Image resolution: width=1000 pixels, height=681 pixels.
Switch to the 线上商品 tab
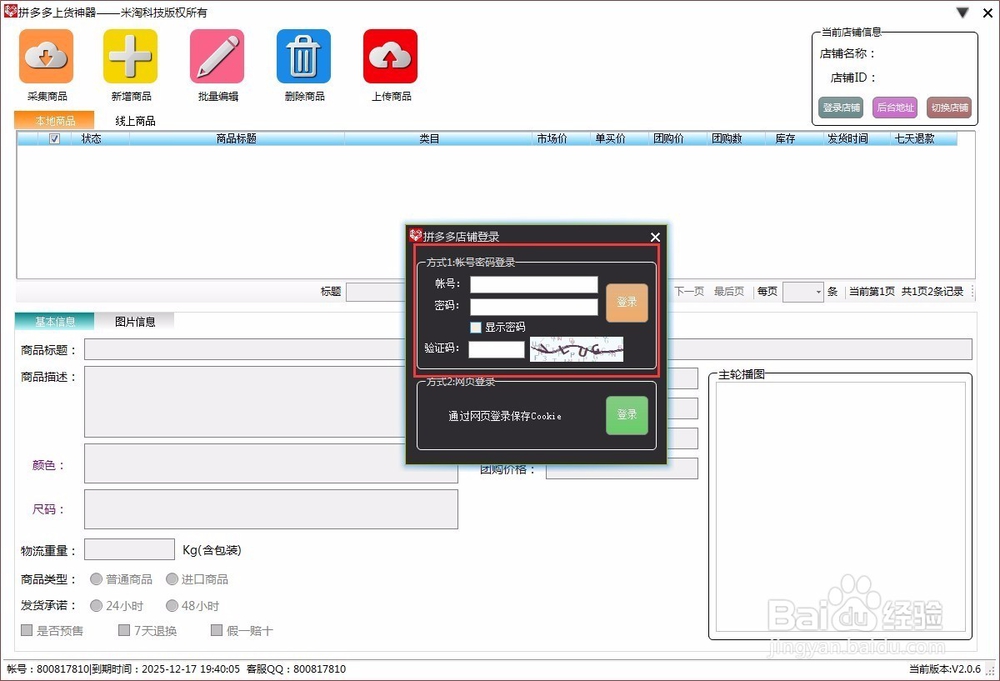coord(135,121)
